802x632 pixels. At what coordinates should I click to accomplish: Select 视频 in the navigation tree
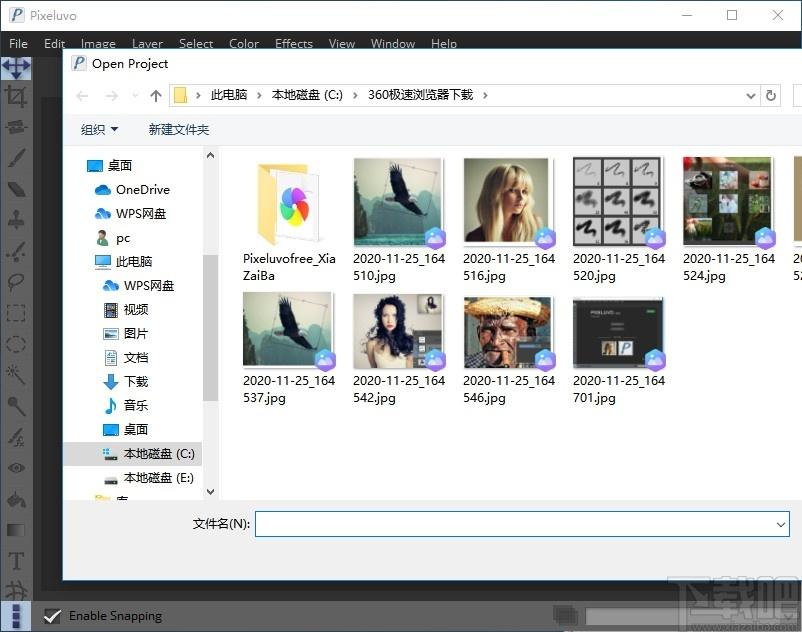click(126, 310)
